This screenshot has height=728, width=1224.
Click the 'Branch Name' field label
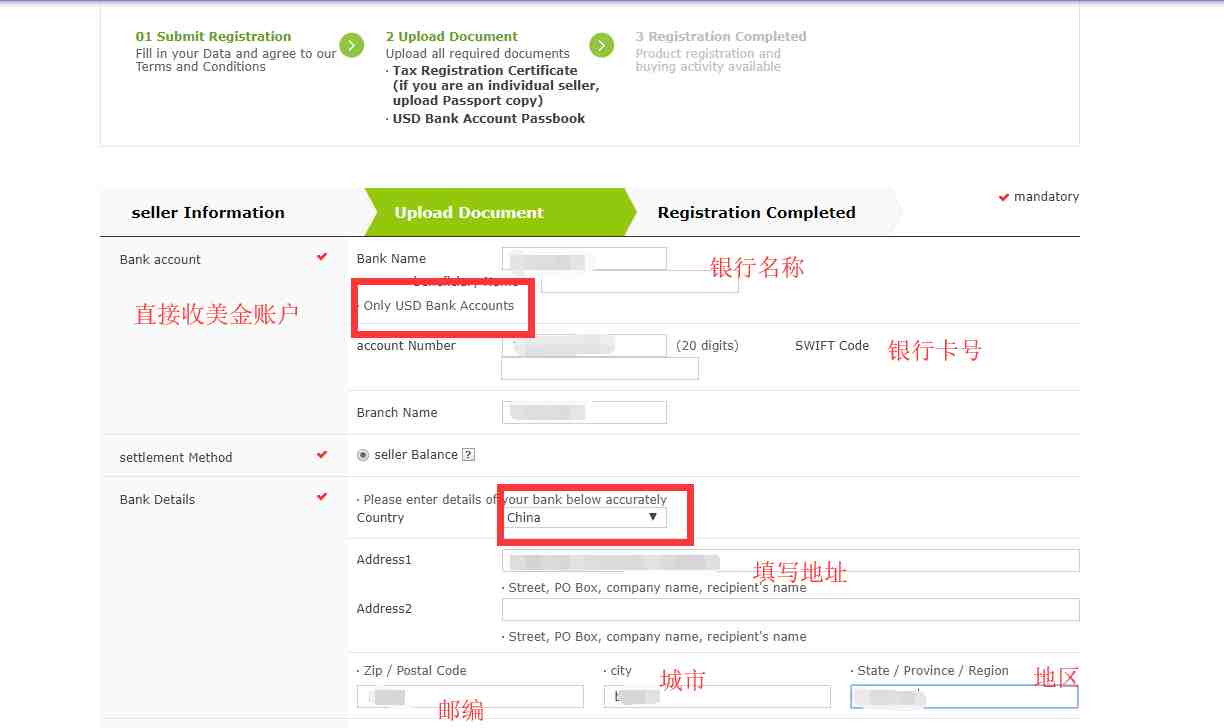click(397, 412)
